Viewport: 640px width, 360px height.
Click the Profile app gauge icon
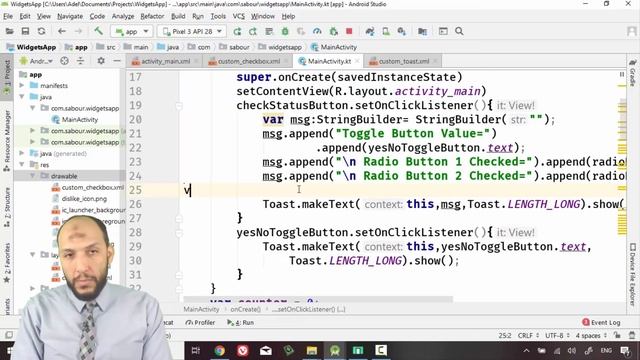click(317, 31)
